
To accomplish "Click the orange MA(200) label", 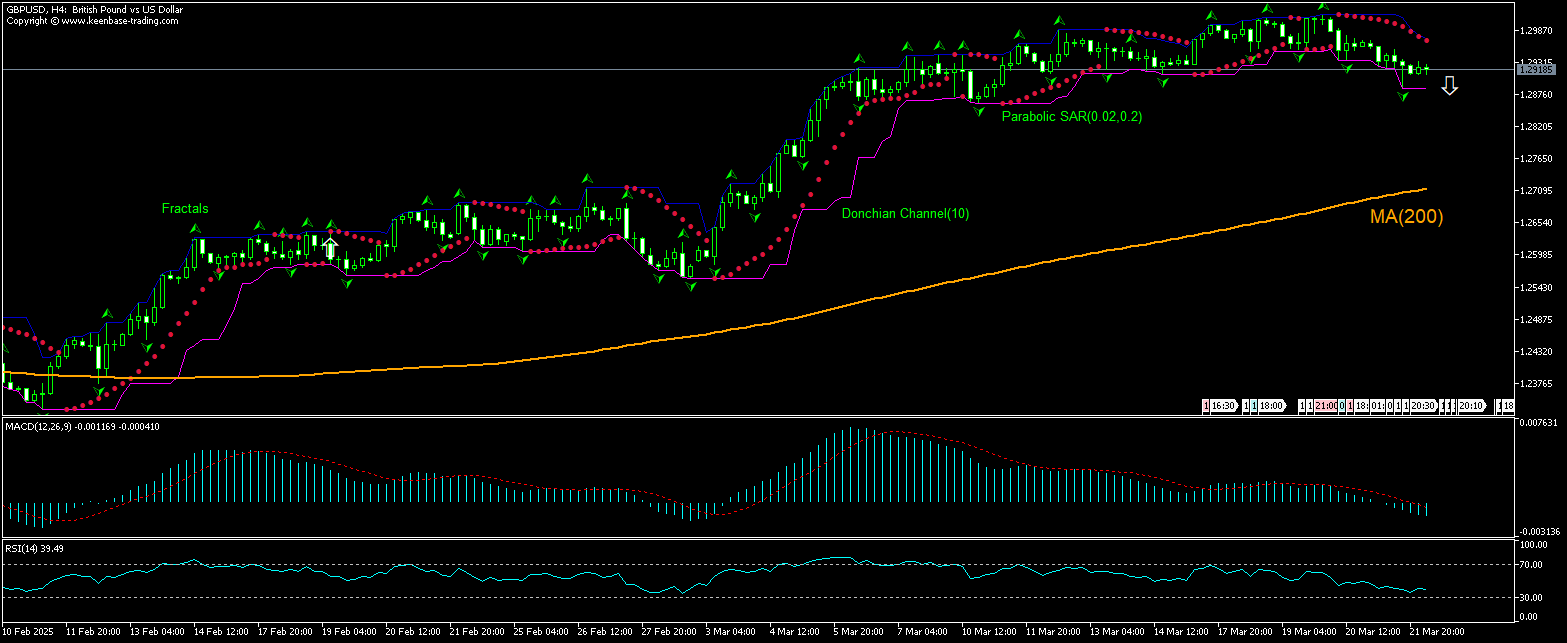I will (1406, 216).
